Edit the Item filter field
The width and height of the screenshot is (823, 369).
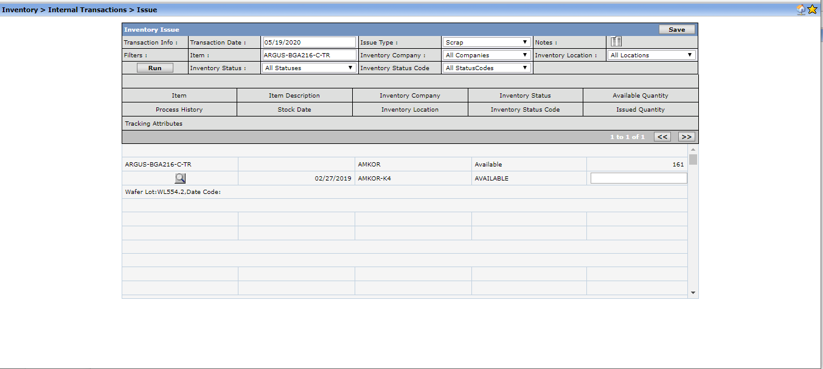309,55
